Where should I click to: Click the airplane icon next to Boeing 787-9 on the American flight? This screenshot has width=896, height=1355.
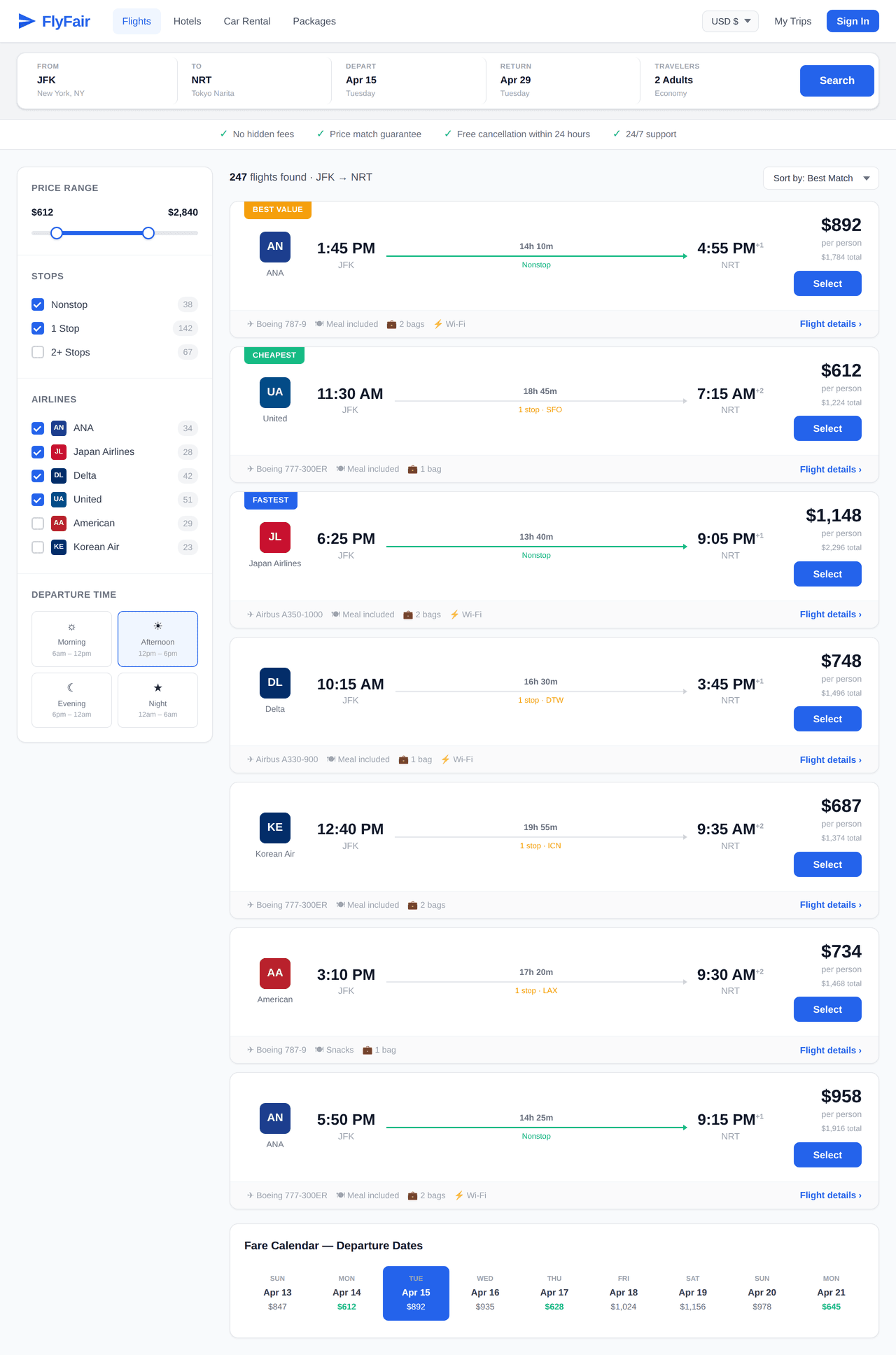click(x=250, y=1050)
